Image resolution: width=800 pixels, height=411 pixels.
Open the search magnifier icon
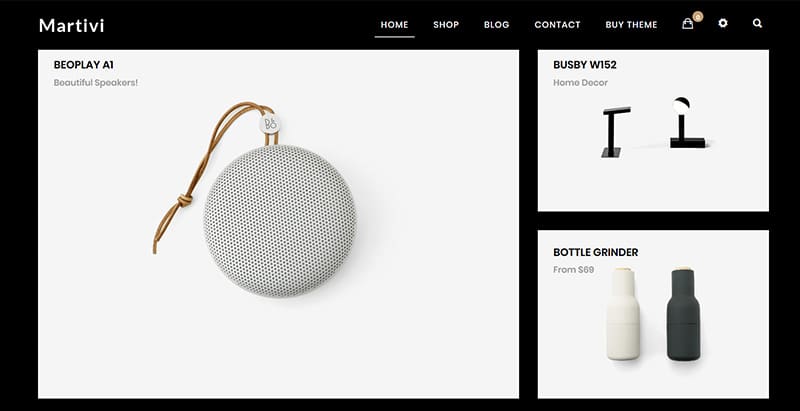757,23
